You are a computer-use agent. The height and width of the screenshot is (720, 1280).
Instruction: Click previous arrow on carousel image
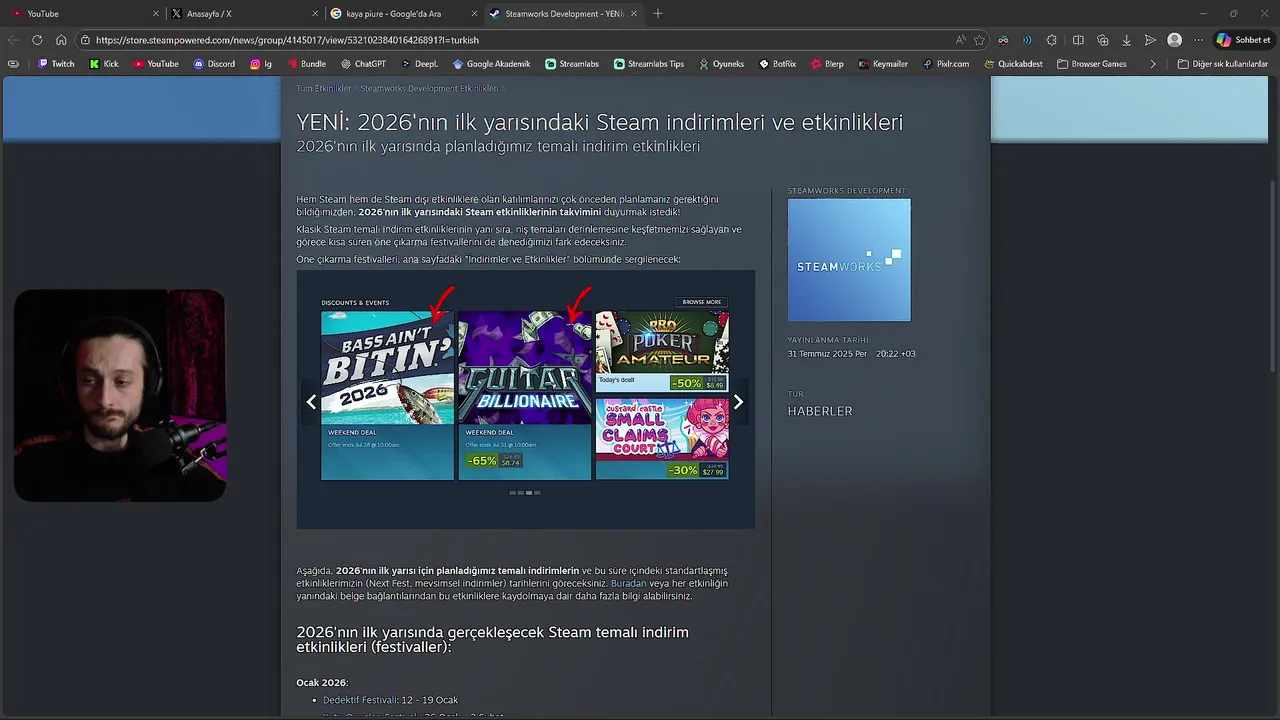point(311,402)
